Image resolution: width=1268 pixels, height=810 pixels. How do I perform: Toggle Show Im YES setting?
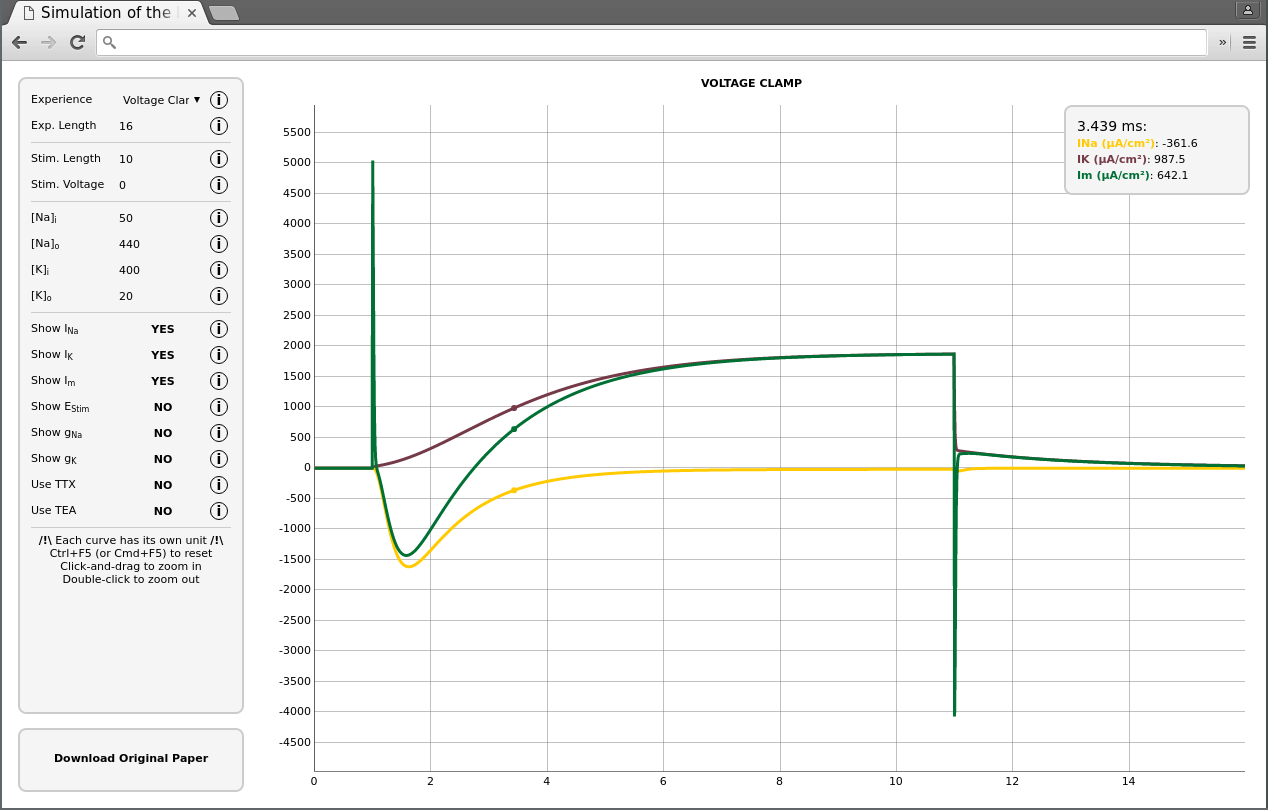(x=163, y=381)
